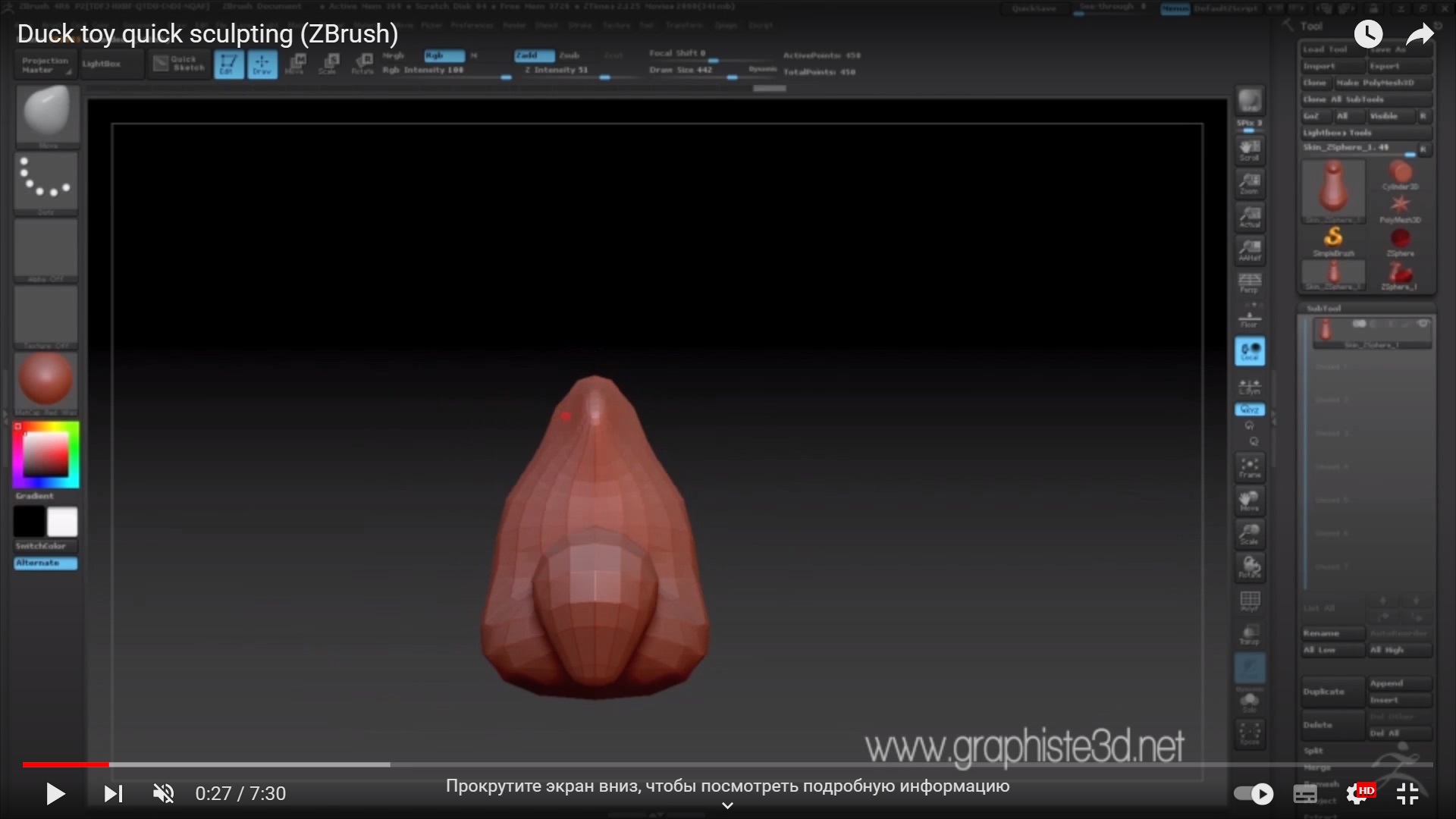
Task: Open the Projection Master button
Action: point(45,64)
